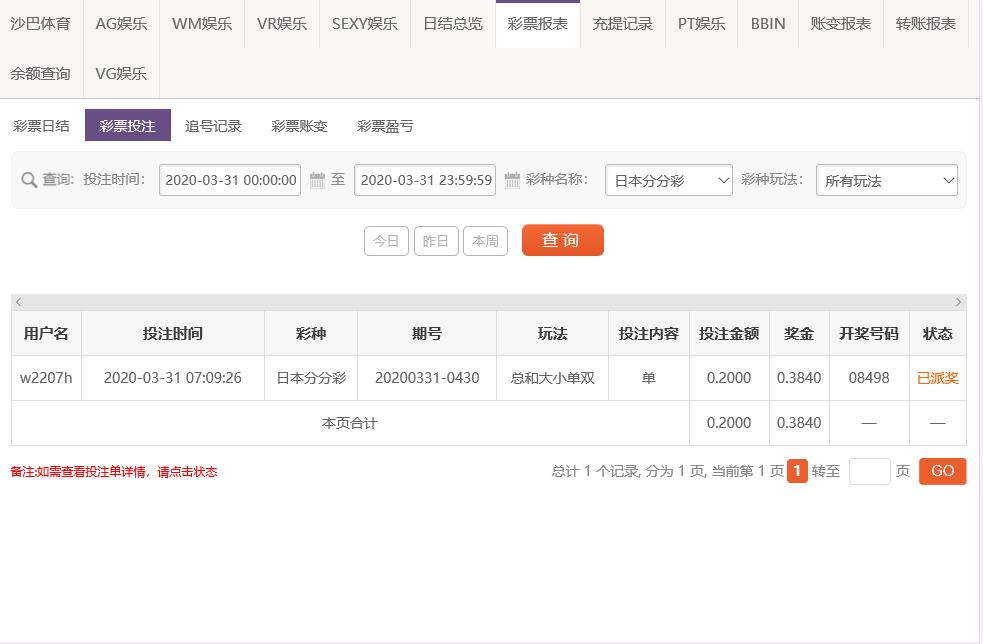Expand the 彩种名称 dropdown
The image size is (983, 644).
[668, 180]
